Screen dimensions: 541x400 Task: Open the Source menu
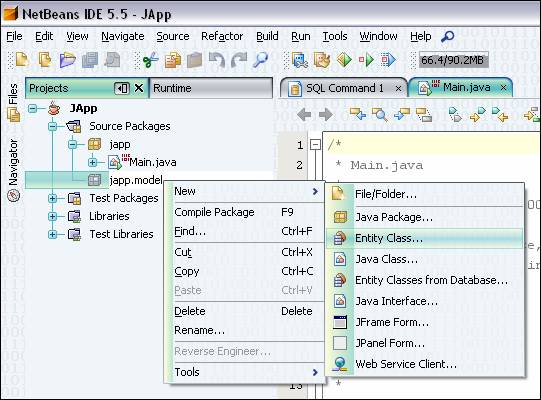pyautogui.click(x=173, y=36)
